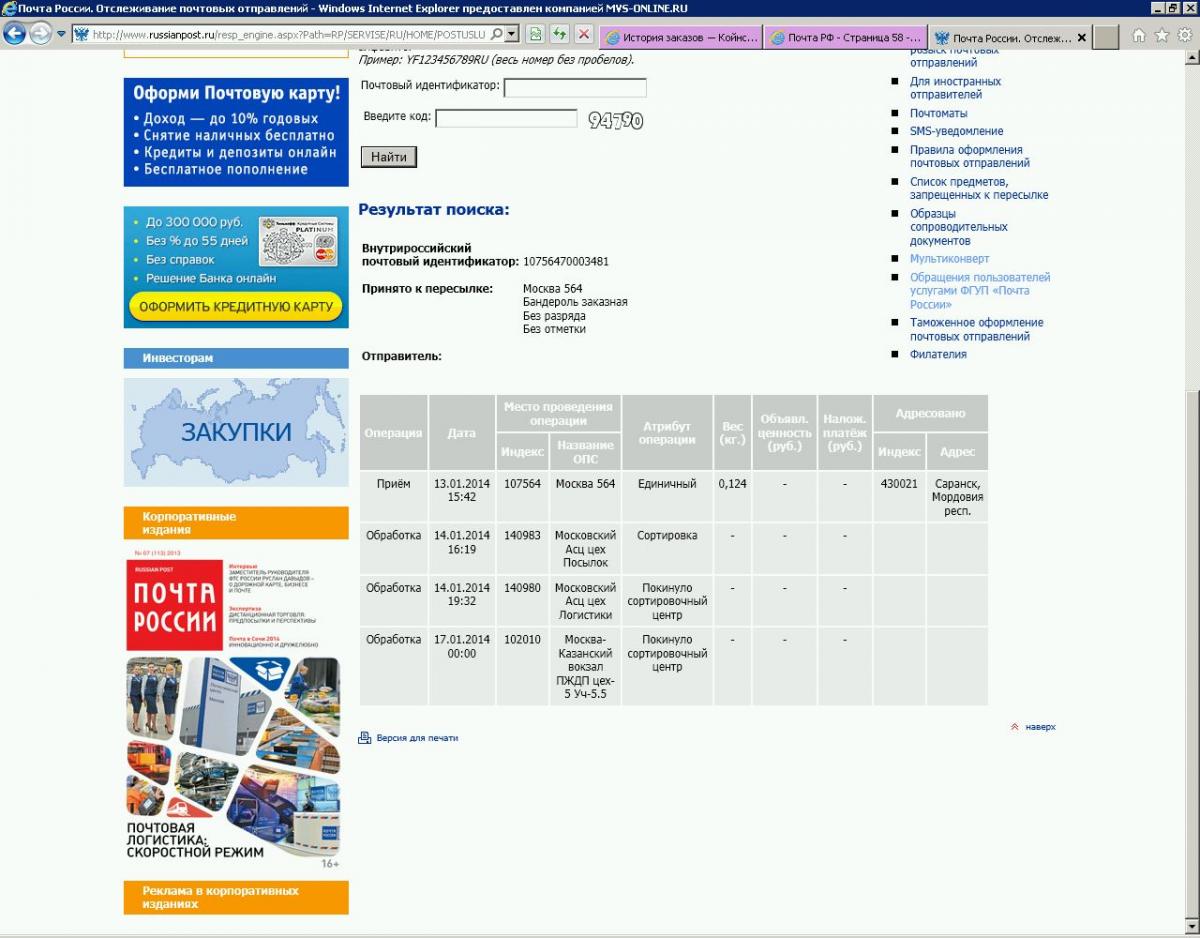Open "Таможенное оформление почтовых отправлений" link
The image size is (1200, 938).
(976, 329)
